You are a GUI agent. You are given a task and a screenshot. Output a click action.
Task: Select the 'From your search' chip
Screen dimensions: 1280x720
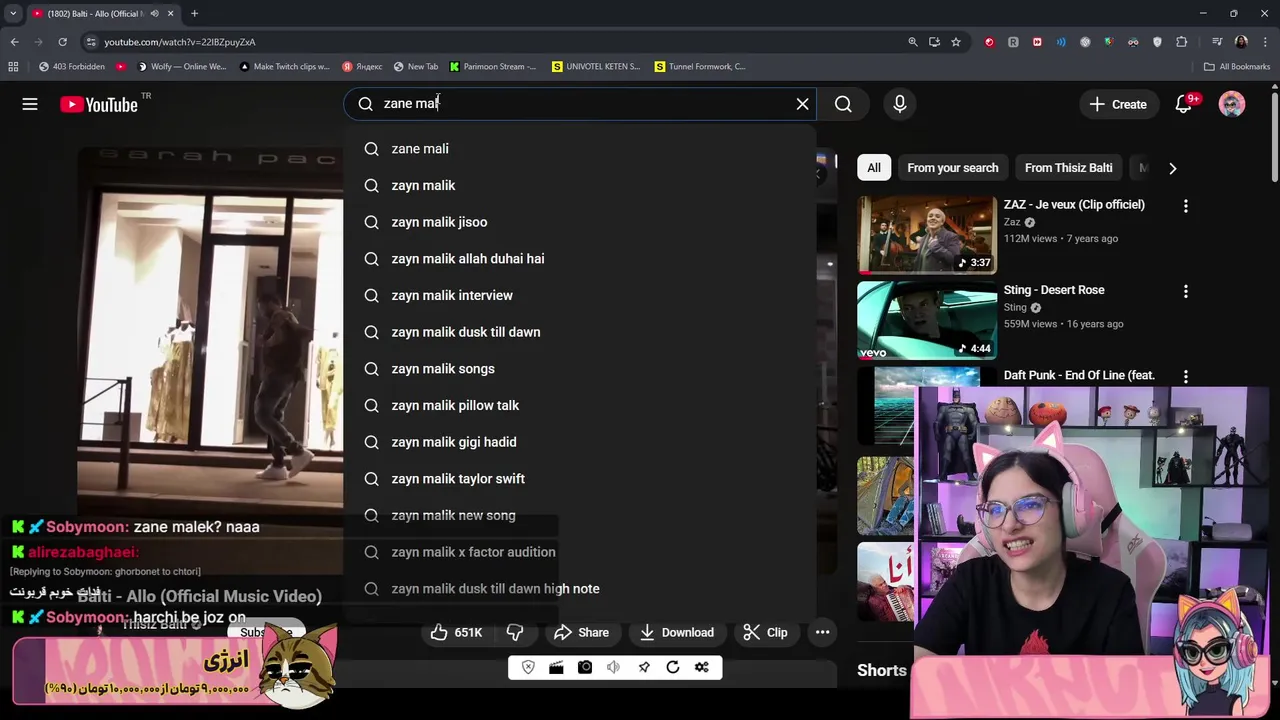tap(952, 168)
